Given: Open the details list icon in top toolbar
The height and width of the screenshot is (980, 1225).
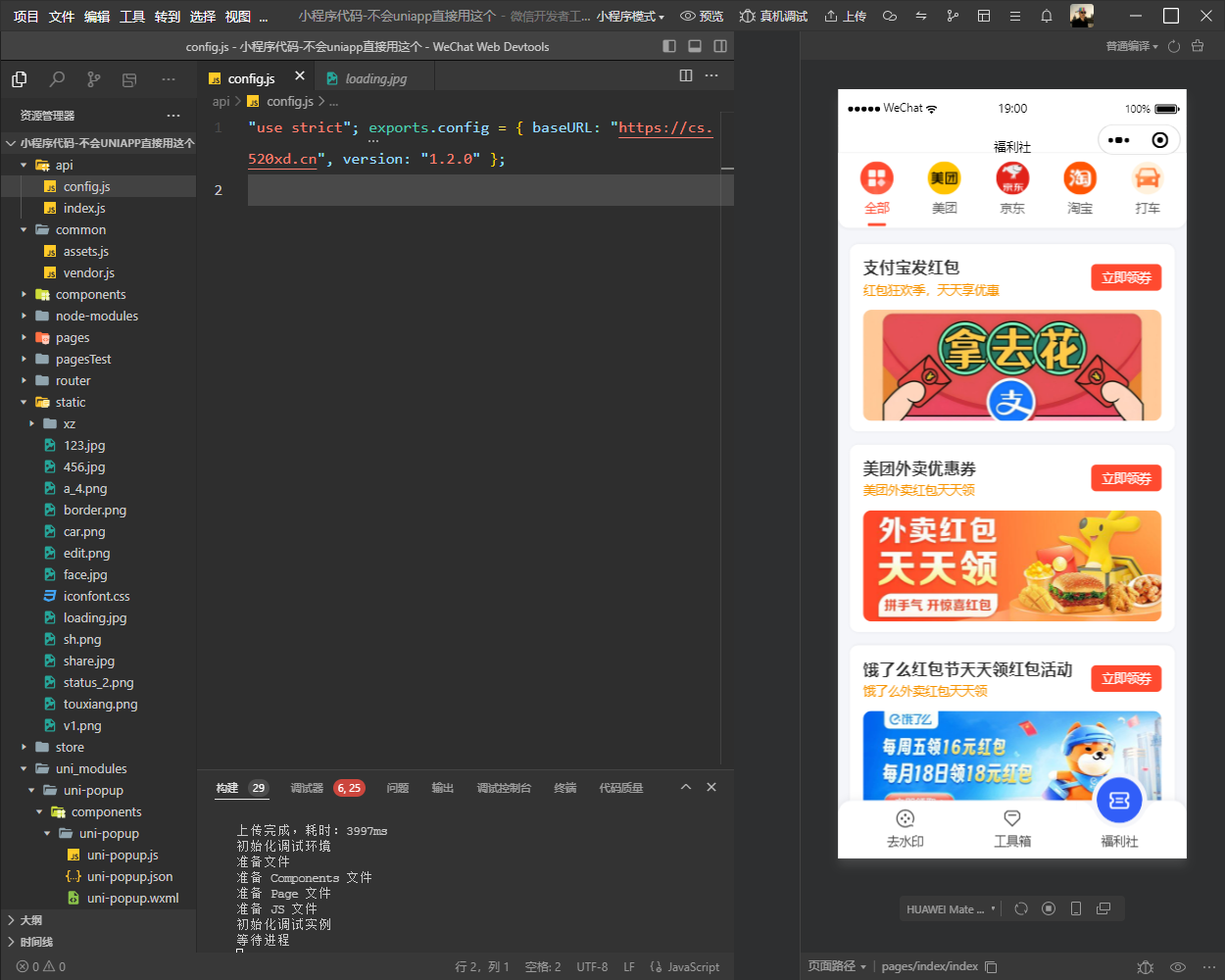Looking at the screenshot, I should click(x=1015, y=16).
